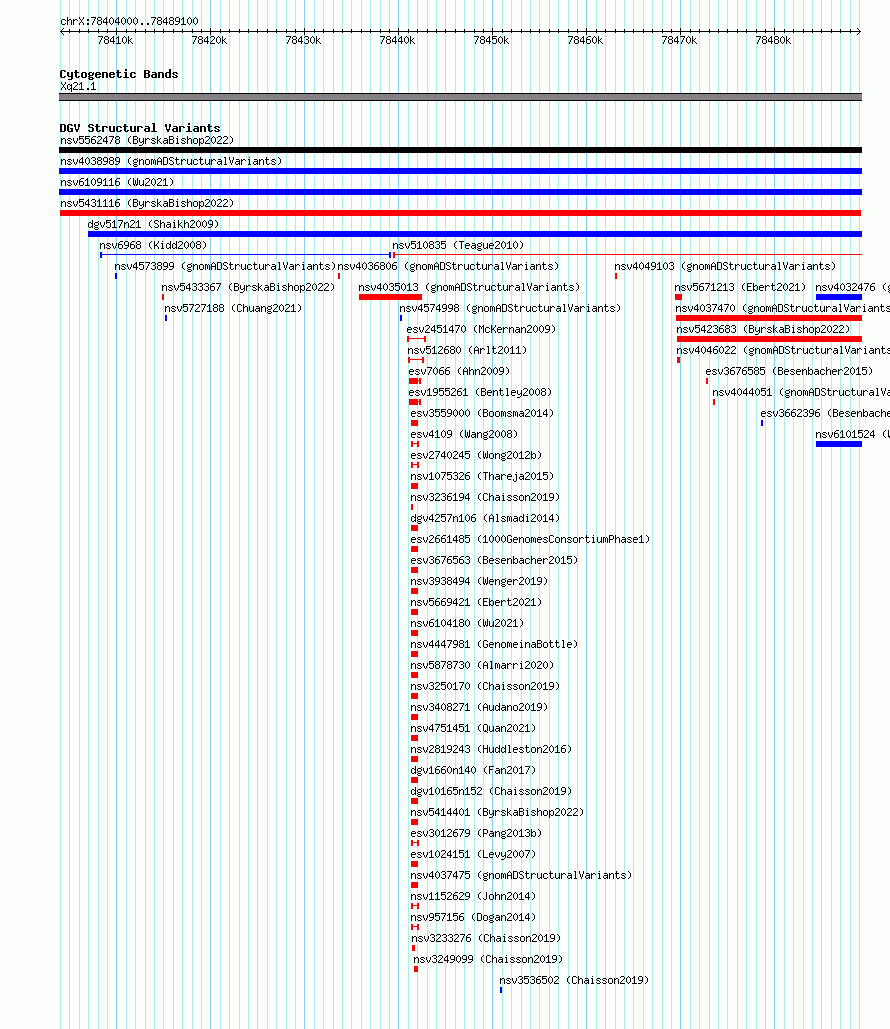Open esv3676585 (Besenbacher2015) label

pos(790,371)
